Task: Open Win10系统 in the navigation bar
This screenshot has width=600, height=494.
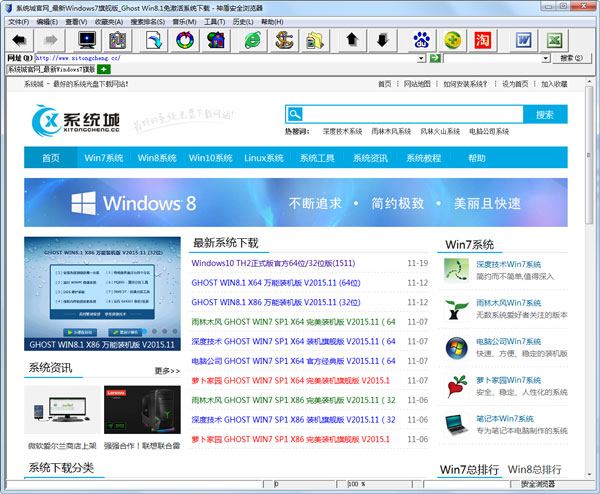Action: 210,158
